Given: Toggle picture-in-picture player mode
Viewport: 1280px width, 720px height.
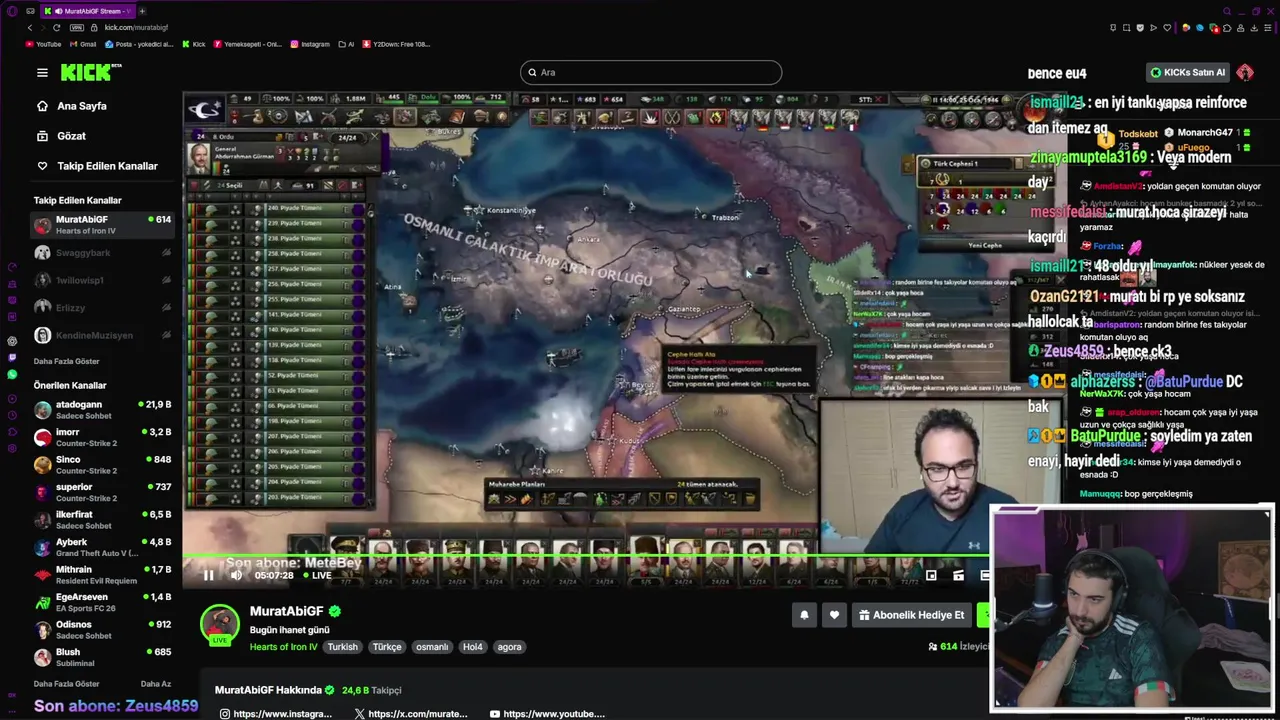Looking at the screenshot, I should tap(931, 575).
